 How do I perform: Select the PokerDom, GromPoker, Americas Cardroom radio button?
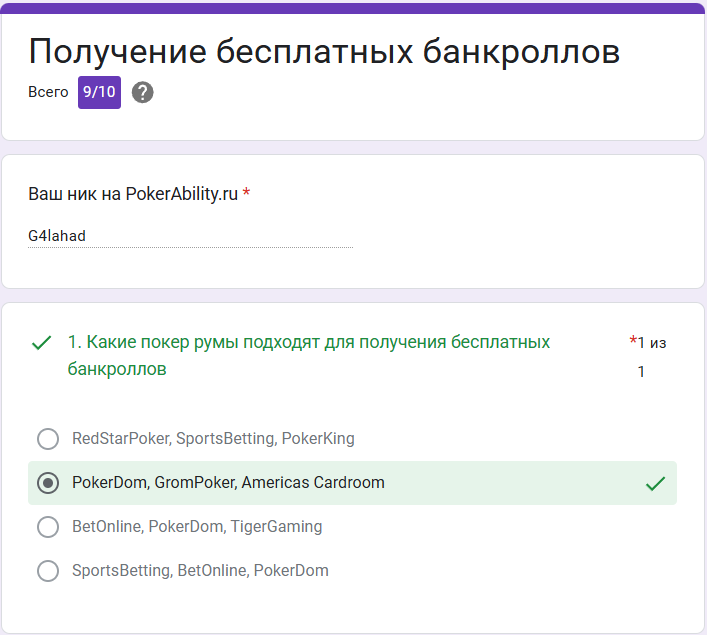coord(48,483)
